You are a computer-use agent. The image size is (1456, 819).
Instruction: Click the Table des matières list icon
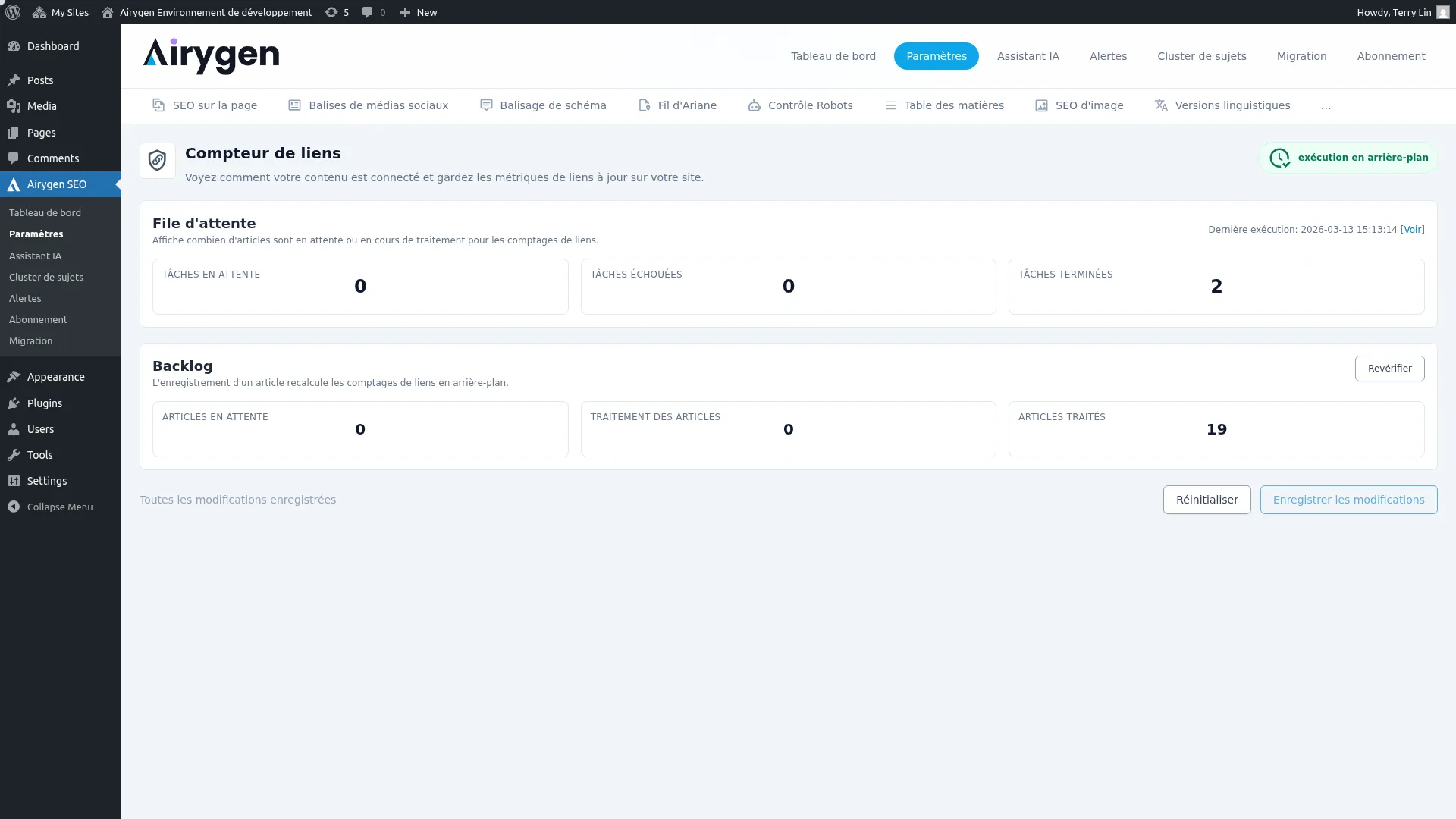[x=890, y=105]
